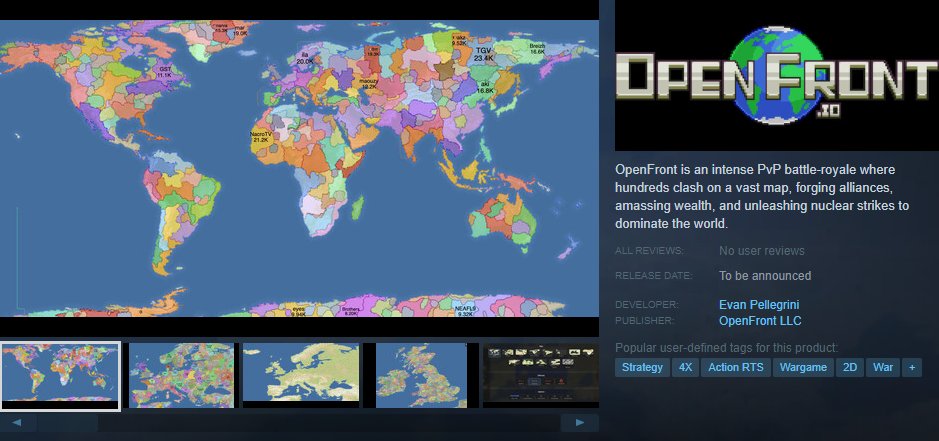Open the War tag
Image resolution: width=939 pixels, height=441 pixels.
883,367
